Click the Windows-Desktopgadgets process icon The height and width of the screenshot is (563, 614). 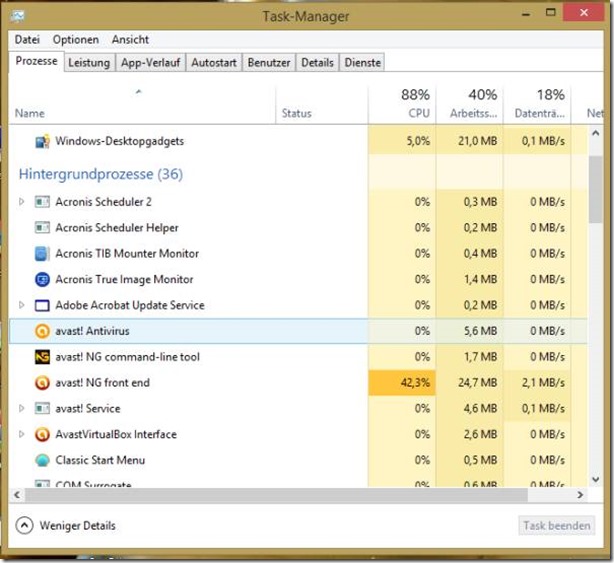coord(42,141)
